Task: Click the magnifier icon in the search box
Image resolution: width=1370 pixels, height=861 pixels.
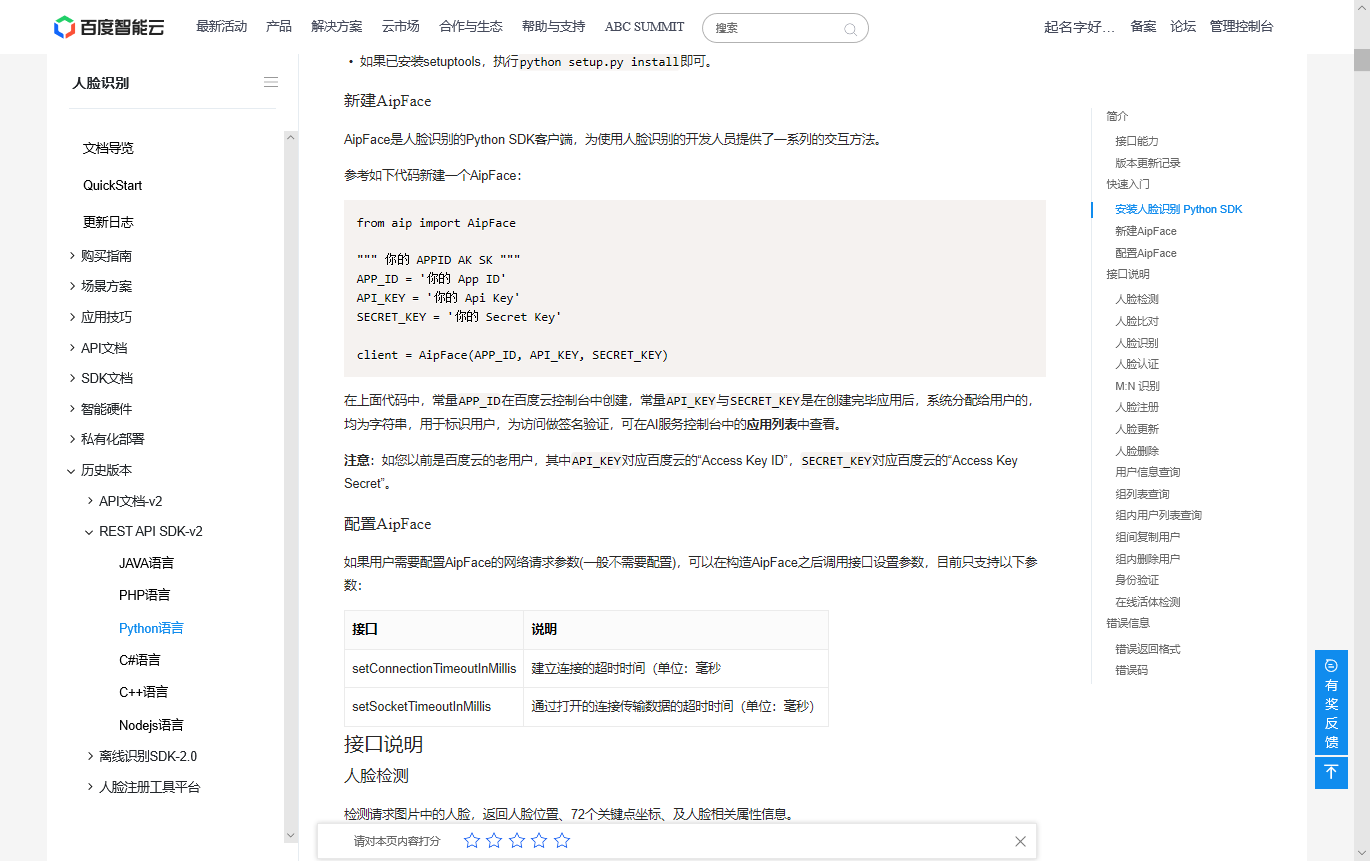Action: pyautogui.click(x=849, y=28)
